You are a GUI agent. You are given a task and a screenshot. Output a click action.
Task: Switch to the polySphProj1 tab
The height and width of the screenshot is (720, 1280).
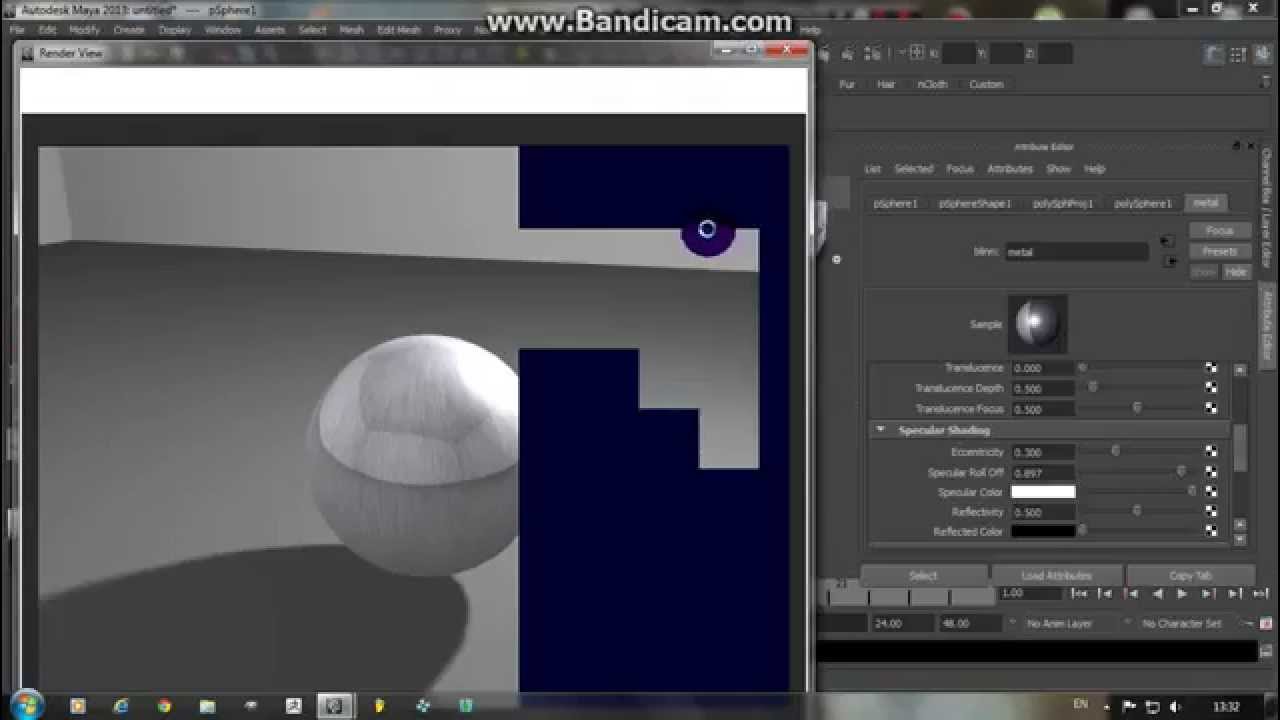1063,203
